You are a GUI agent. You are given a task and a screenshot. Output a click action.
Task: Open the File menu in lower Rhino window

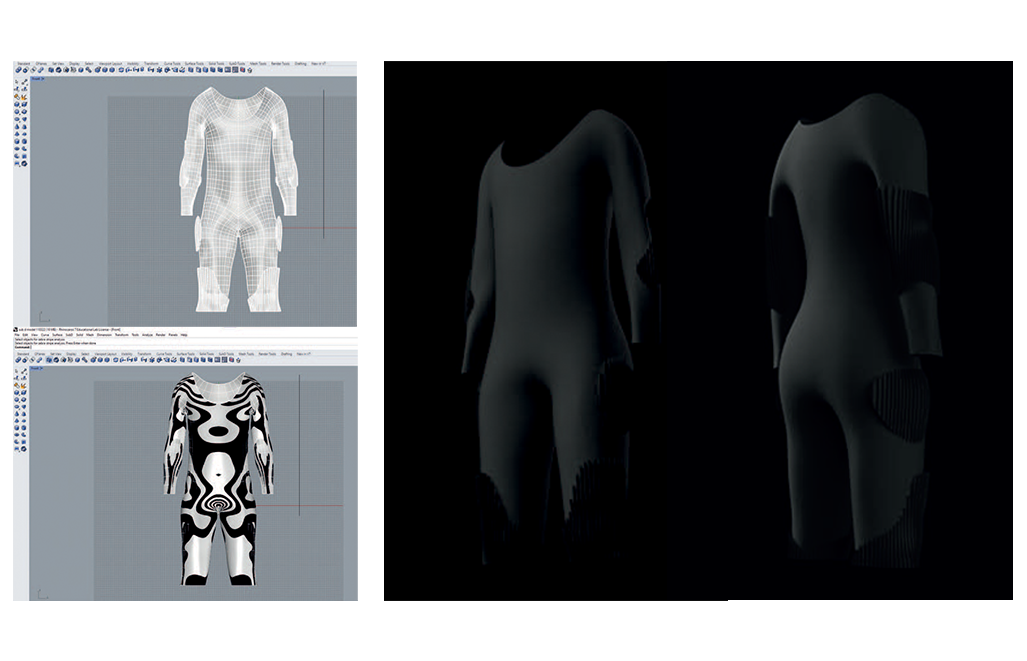pos(17,335)
